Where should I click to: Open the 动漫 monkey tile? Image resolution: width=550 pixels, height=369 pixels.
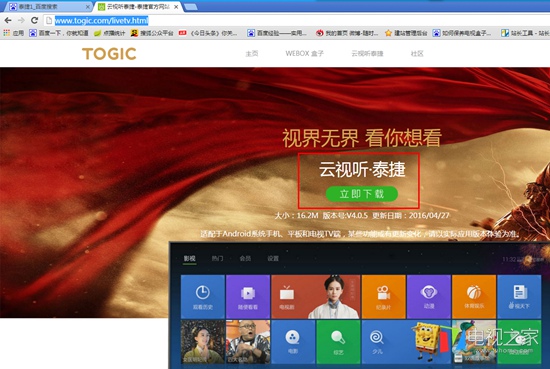[429, 296]
